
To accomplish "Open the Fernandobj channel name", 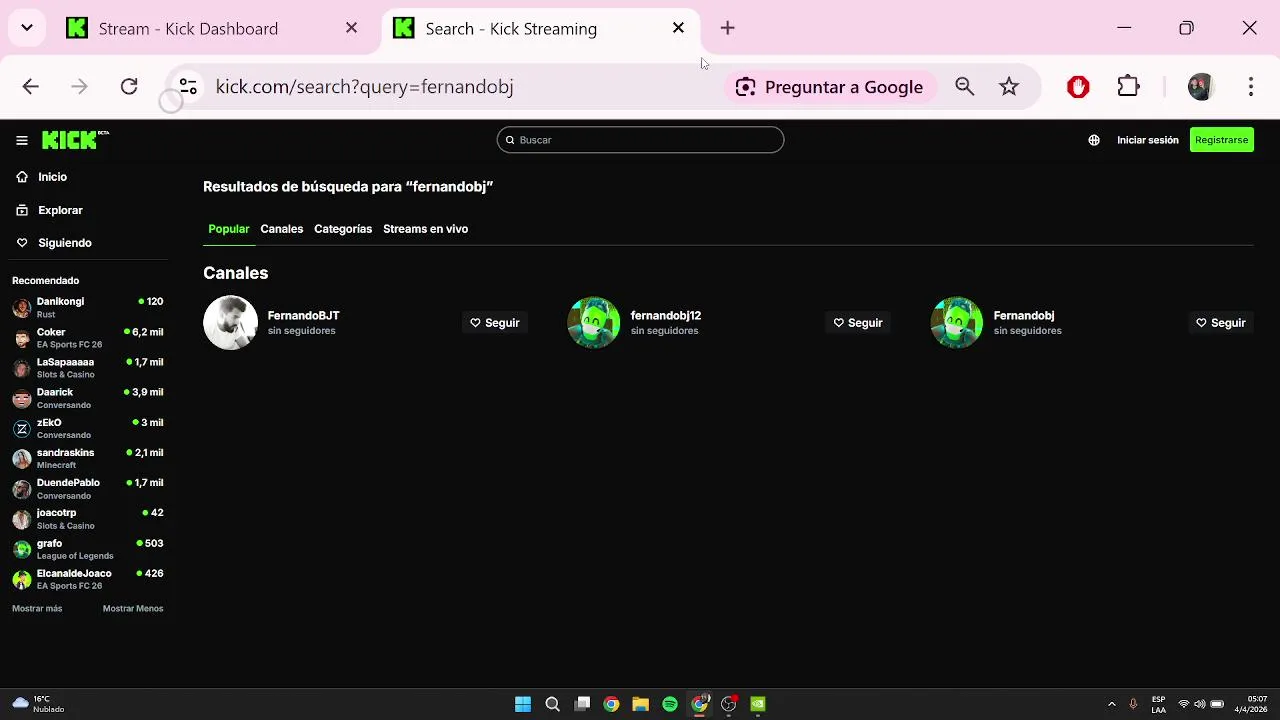I will tap(1024, 315).
